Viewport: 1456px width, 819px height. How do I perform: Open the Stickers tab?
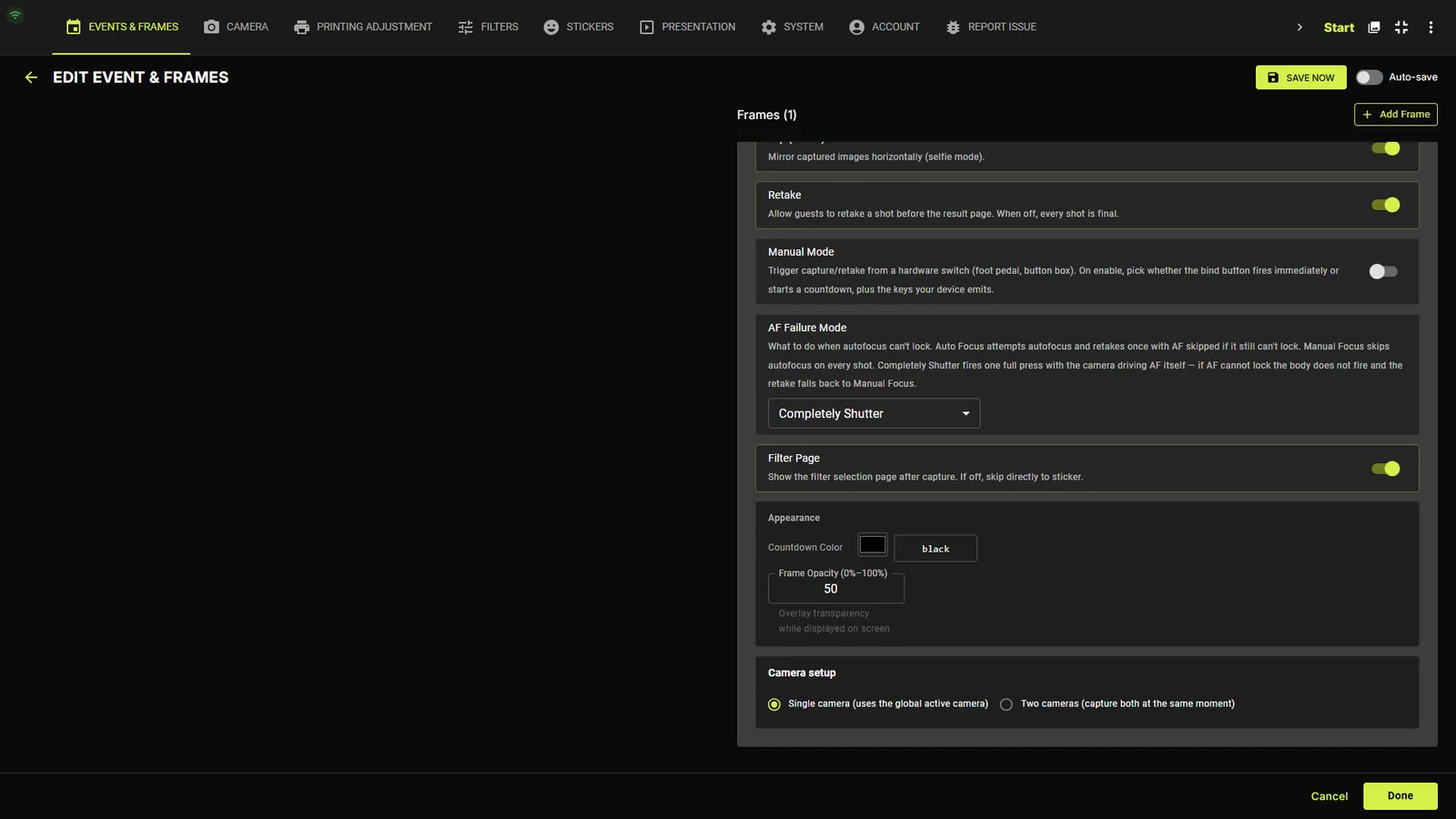(x=579, y=27)
